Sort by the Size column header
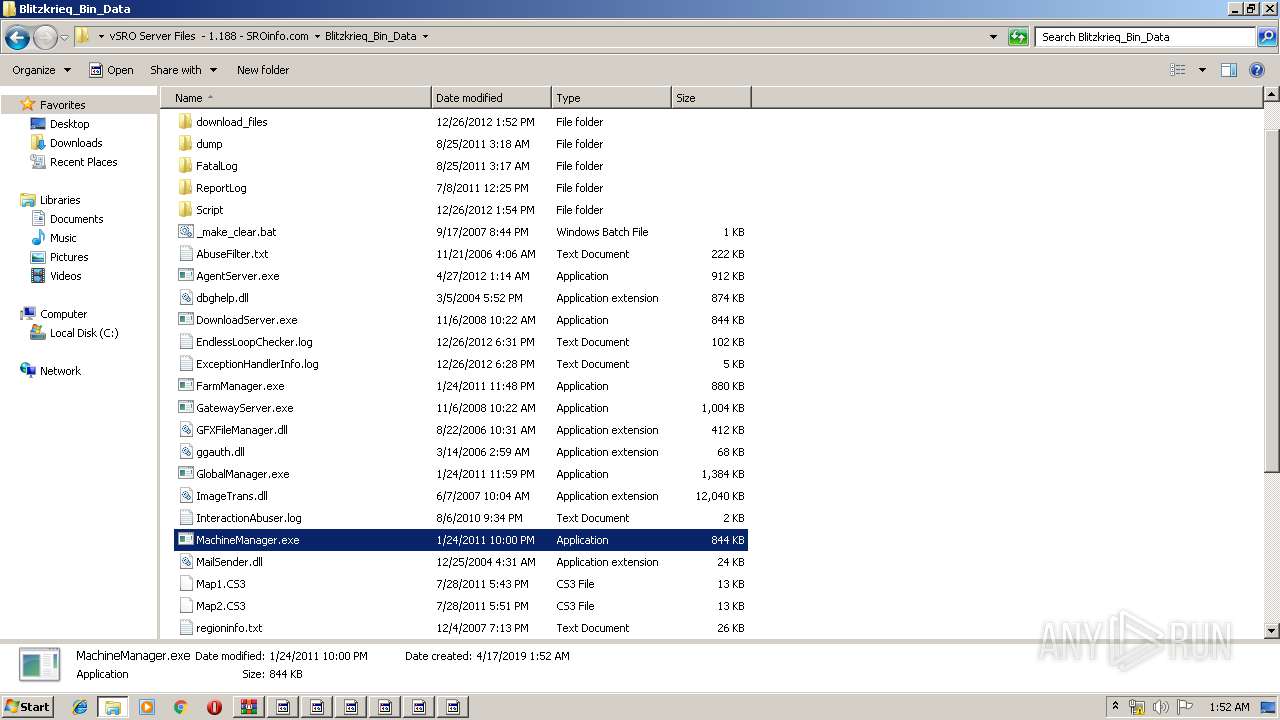1280x720 pixels. click(x=711, y=98)
